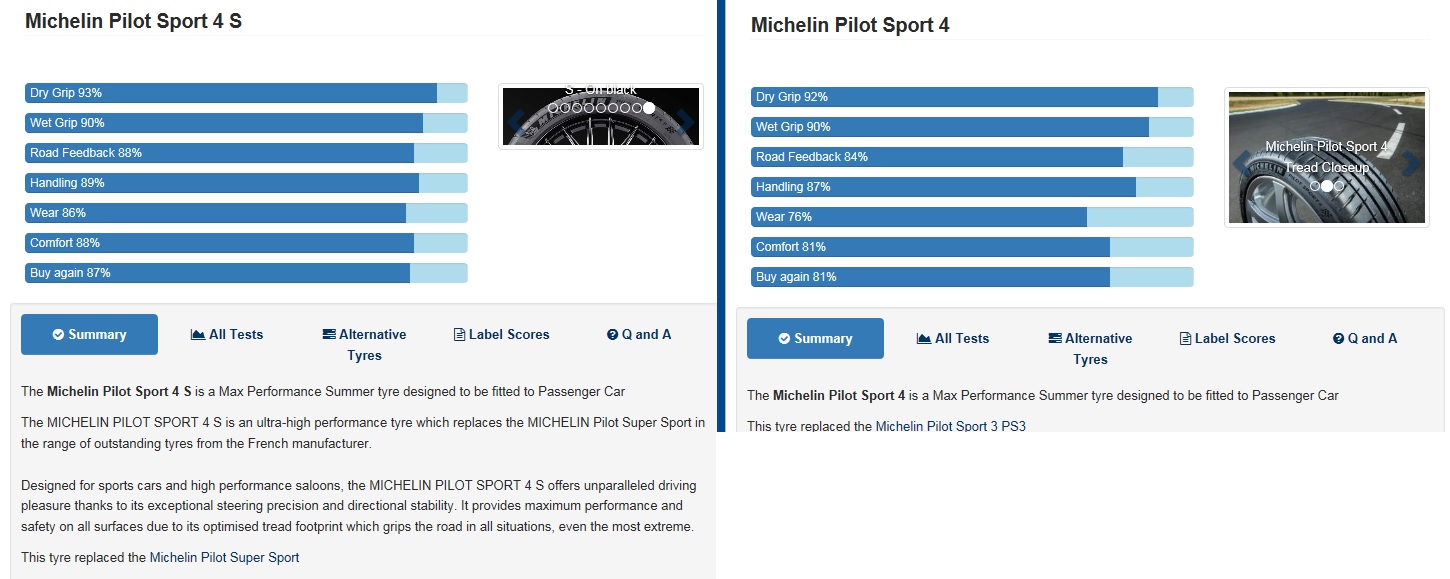Go to previous Pilot Sport 4 S image
This screenshot has height=579, width=1450.
[x=516, y=121]
